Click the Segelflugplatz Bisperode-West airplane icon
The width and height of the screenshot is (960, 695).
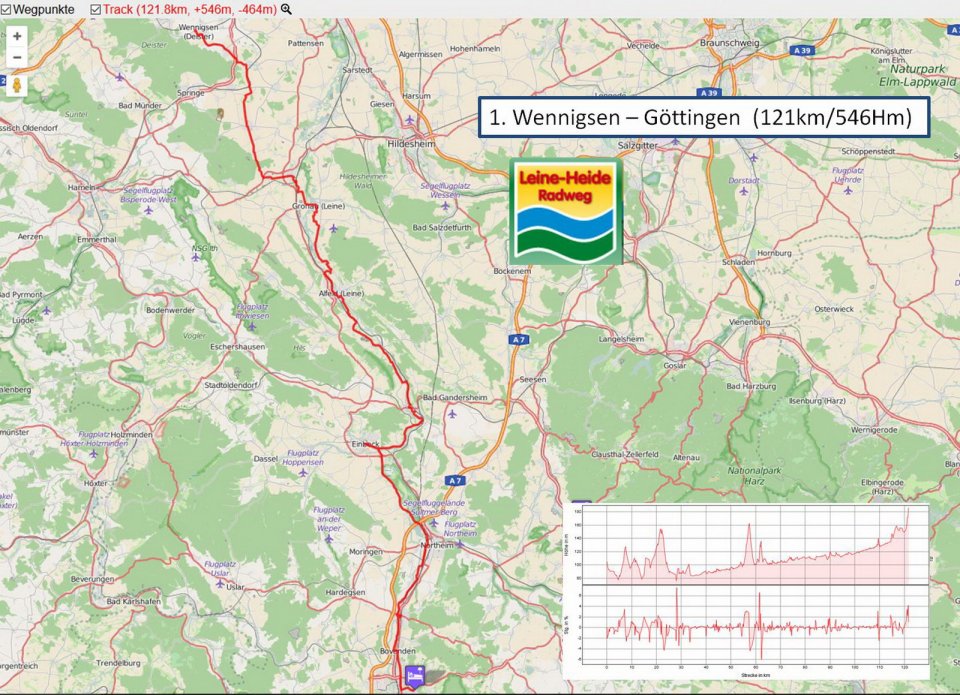pos(148,210)
